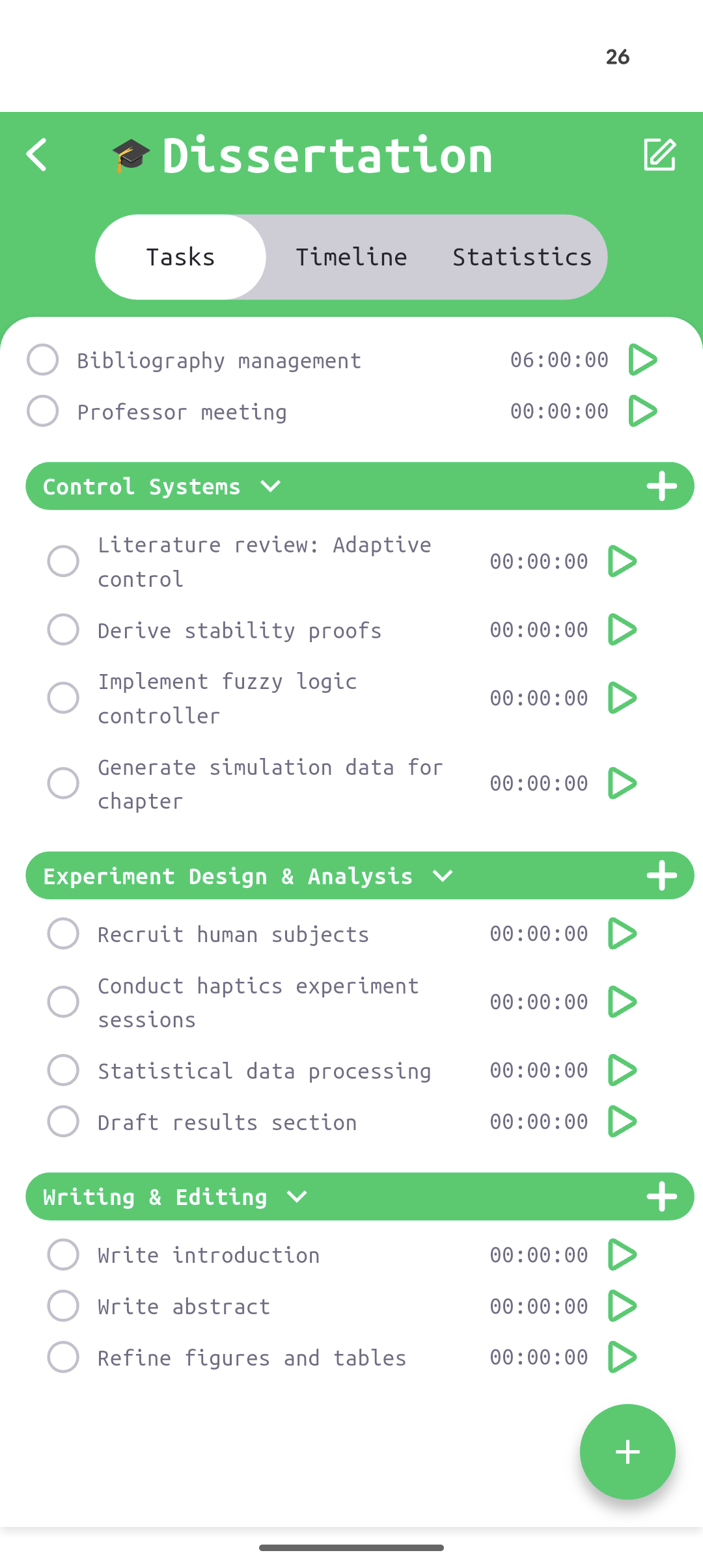The image size is (703, 1568).
Task: Switch to the Timeline tab
Action: tap(351, 256)
